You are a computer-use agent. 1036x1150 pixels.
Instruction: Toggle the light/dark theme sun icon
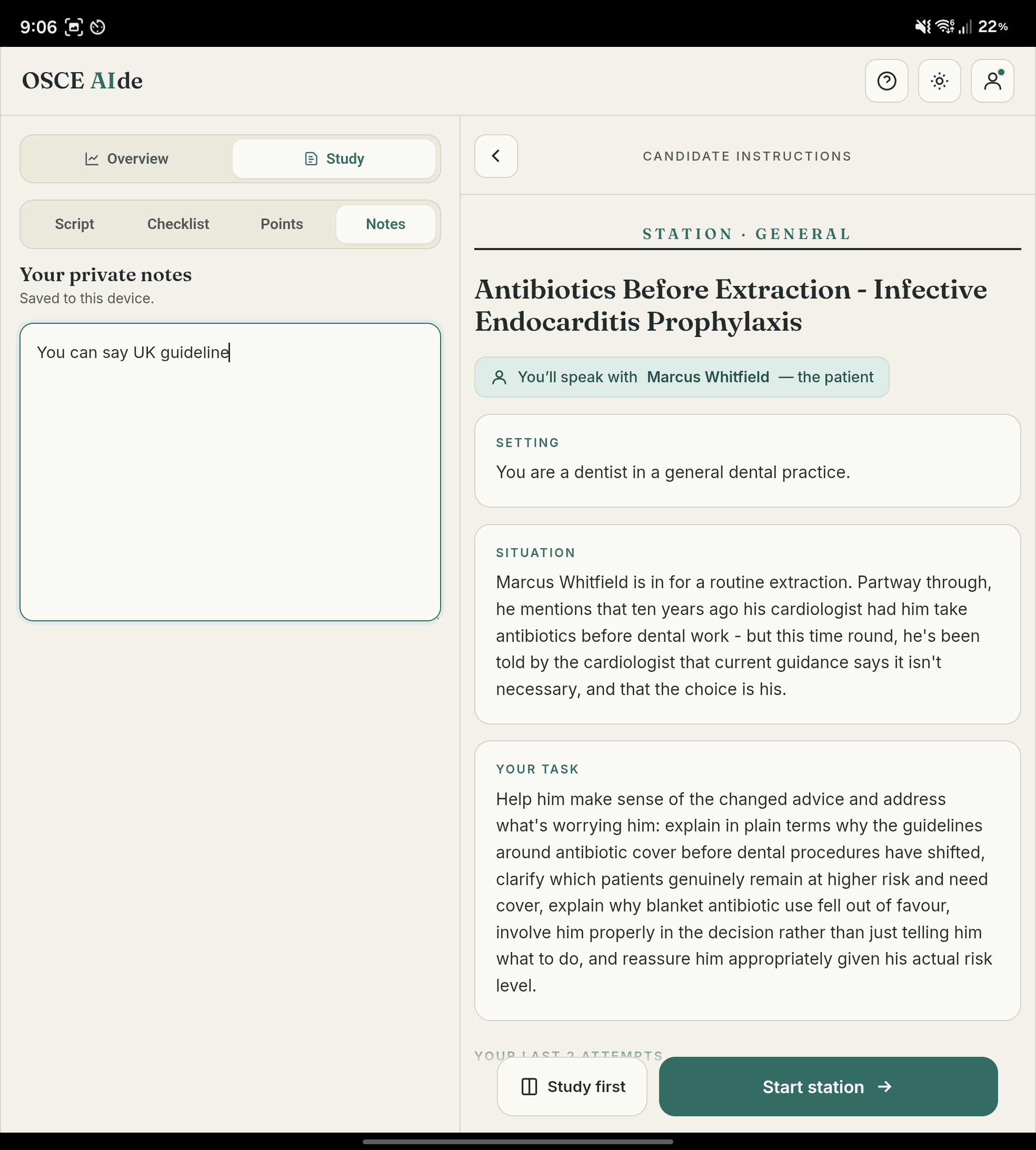coord(939,81)
